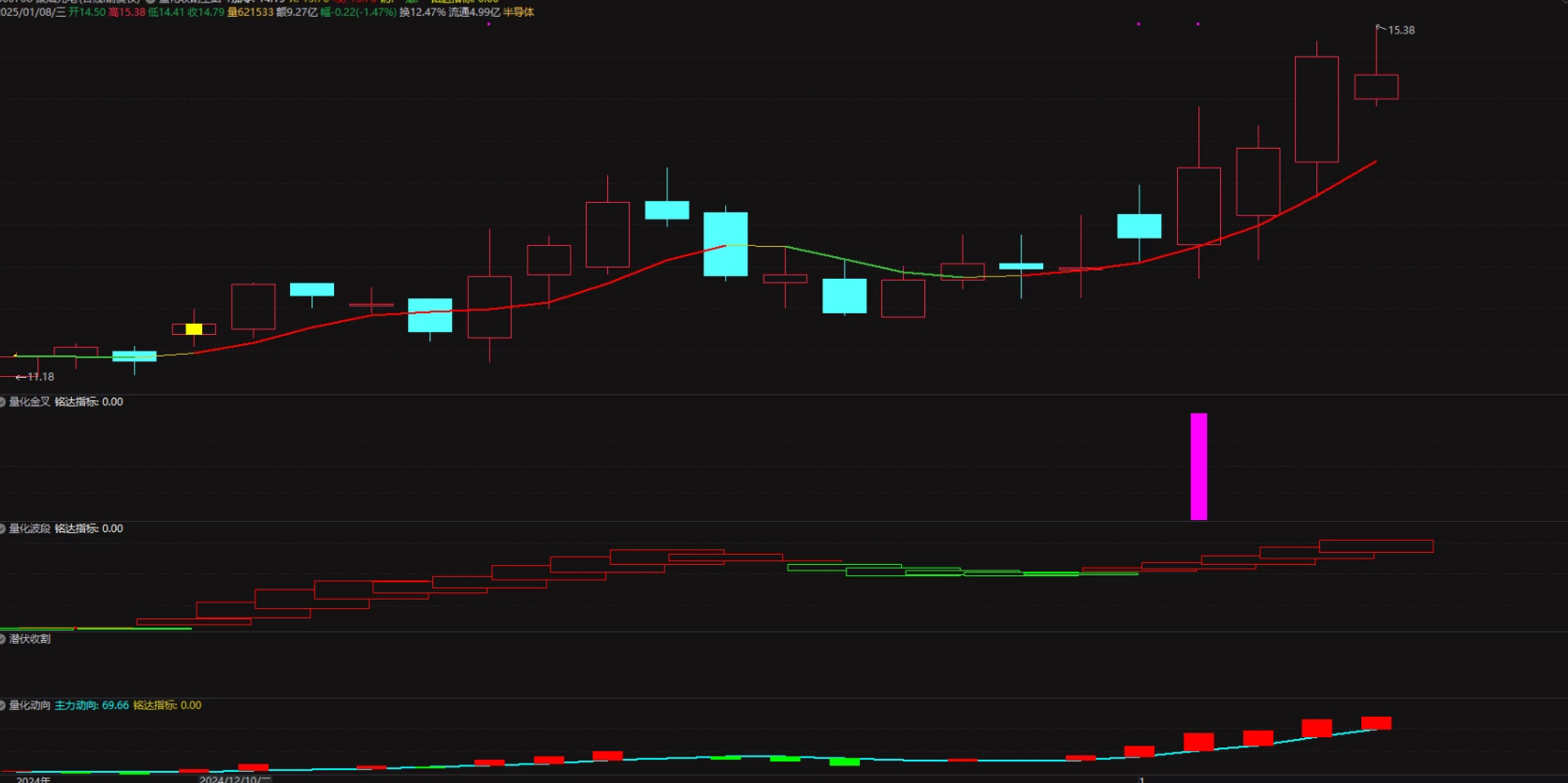Click the 主力动向 69.66 value label
Screen dimensions: 1568x783
pyautogui.click(x=92, y=705)
